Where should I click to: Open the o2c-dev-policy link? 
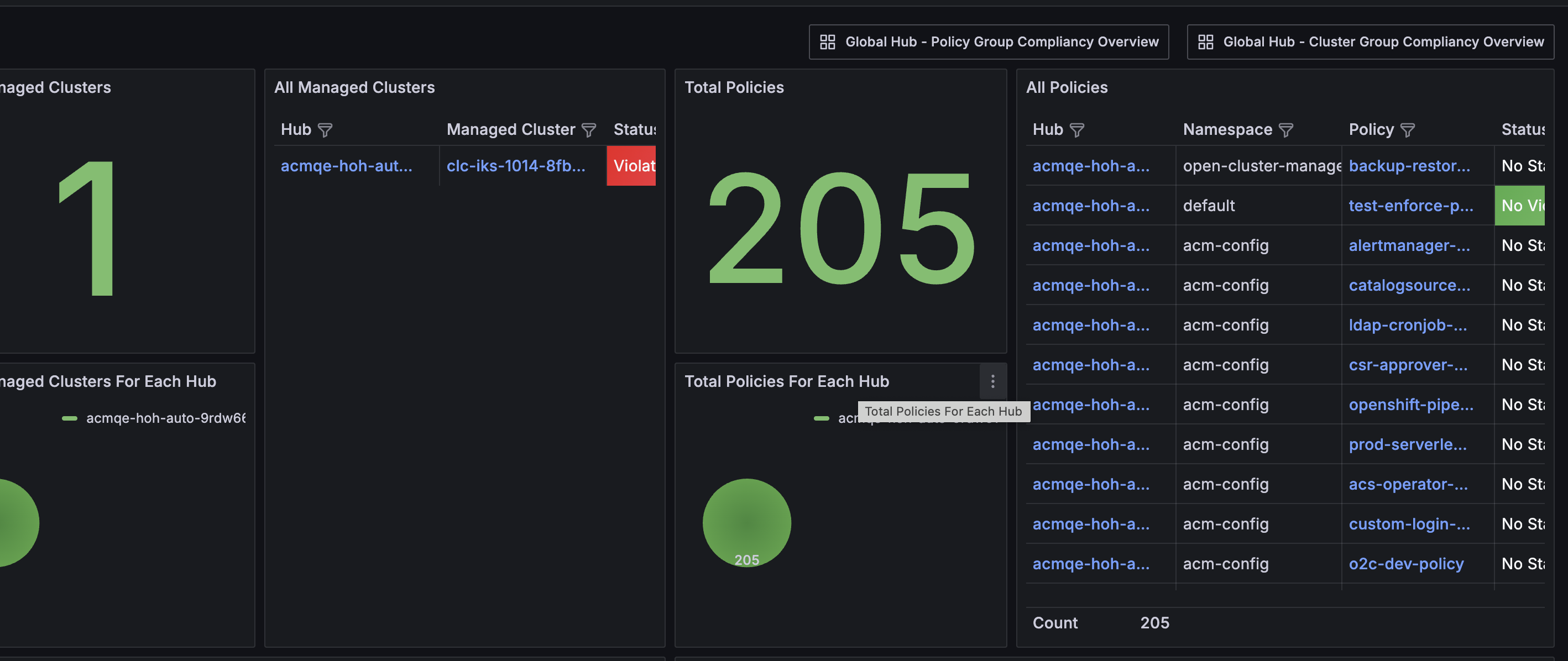(1405, 564)
